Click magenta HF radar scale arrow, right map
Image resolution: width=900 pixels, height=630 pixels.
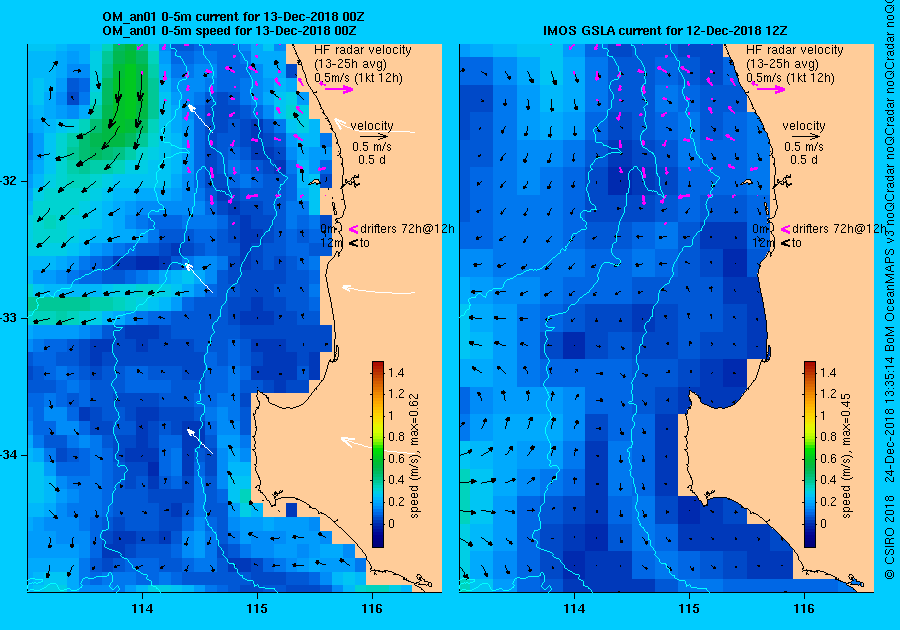pos(769,89)
